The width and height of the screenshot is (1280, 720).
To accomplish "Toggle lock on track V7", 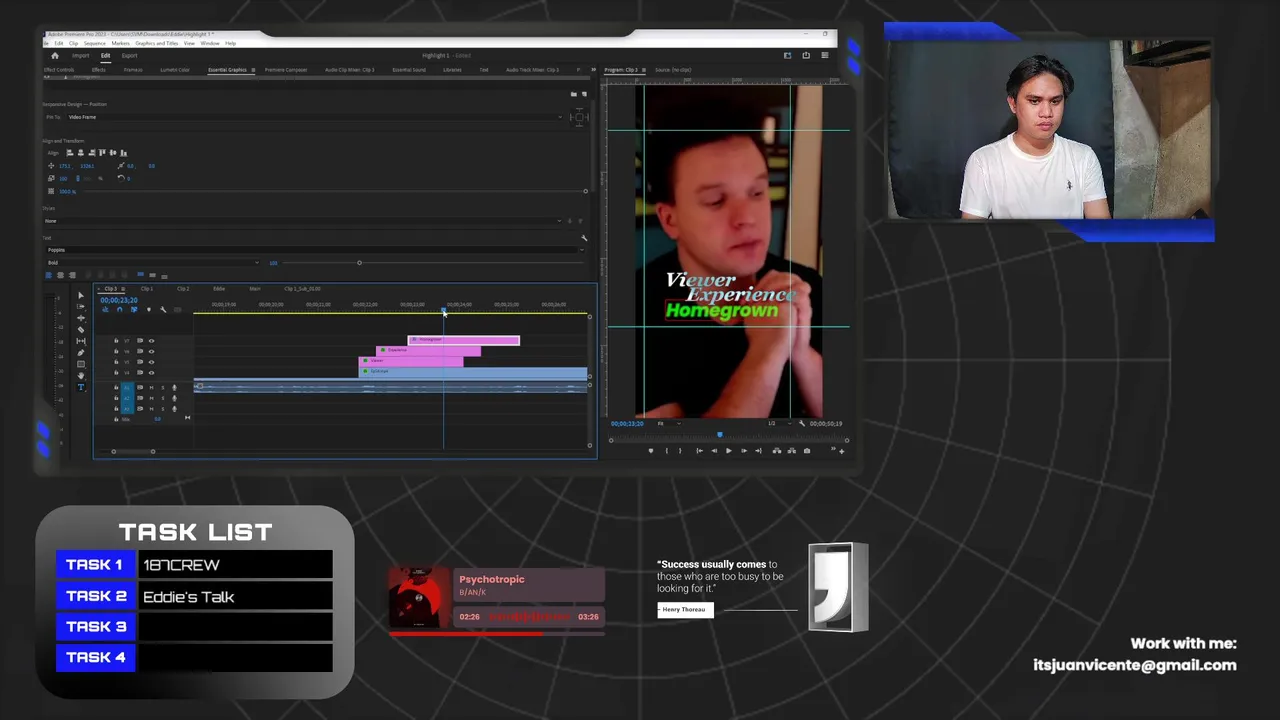I will [x=116, y=341].
